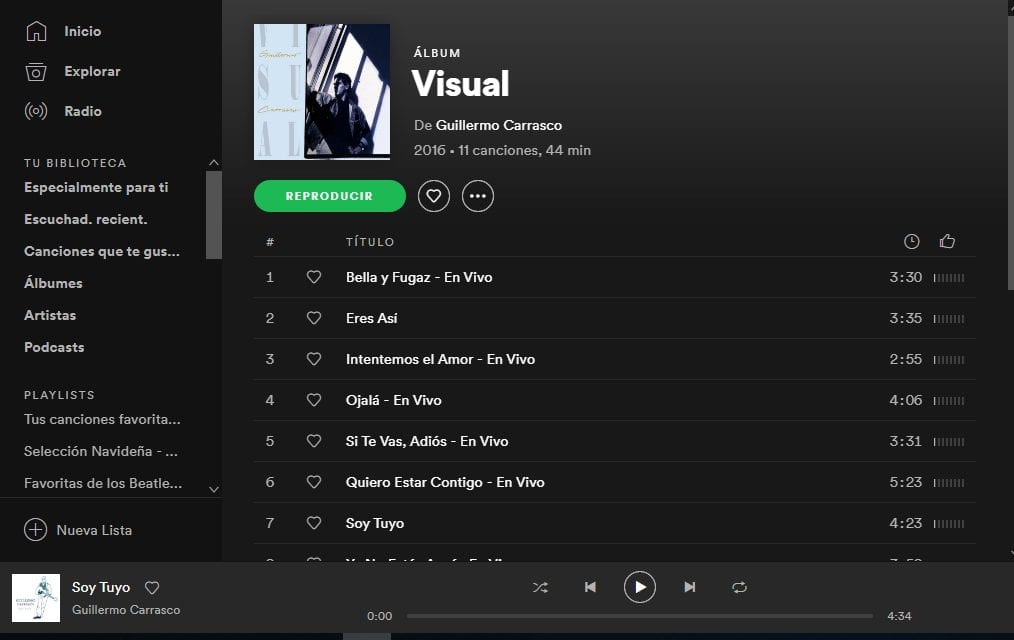
Task: Collapse the Tu Biblioteca section
Action: click(213, 162)
